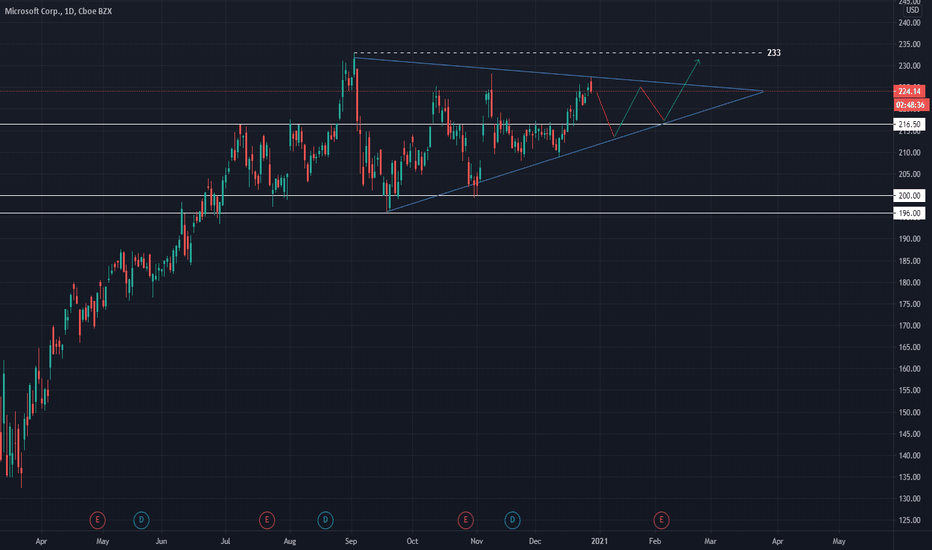This screenshot has height=550, width=932.
Task: Select the dashed 233 resistance line
Action: tap(558, 53)
